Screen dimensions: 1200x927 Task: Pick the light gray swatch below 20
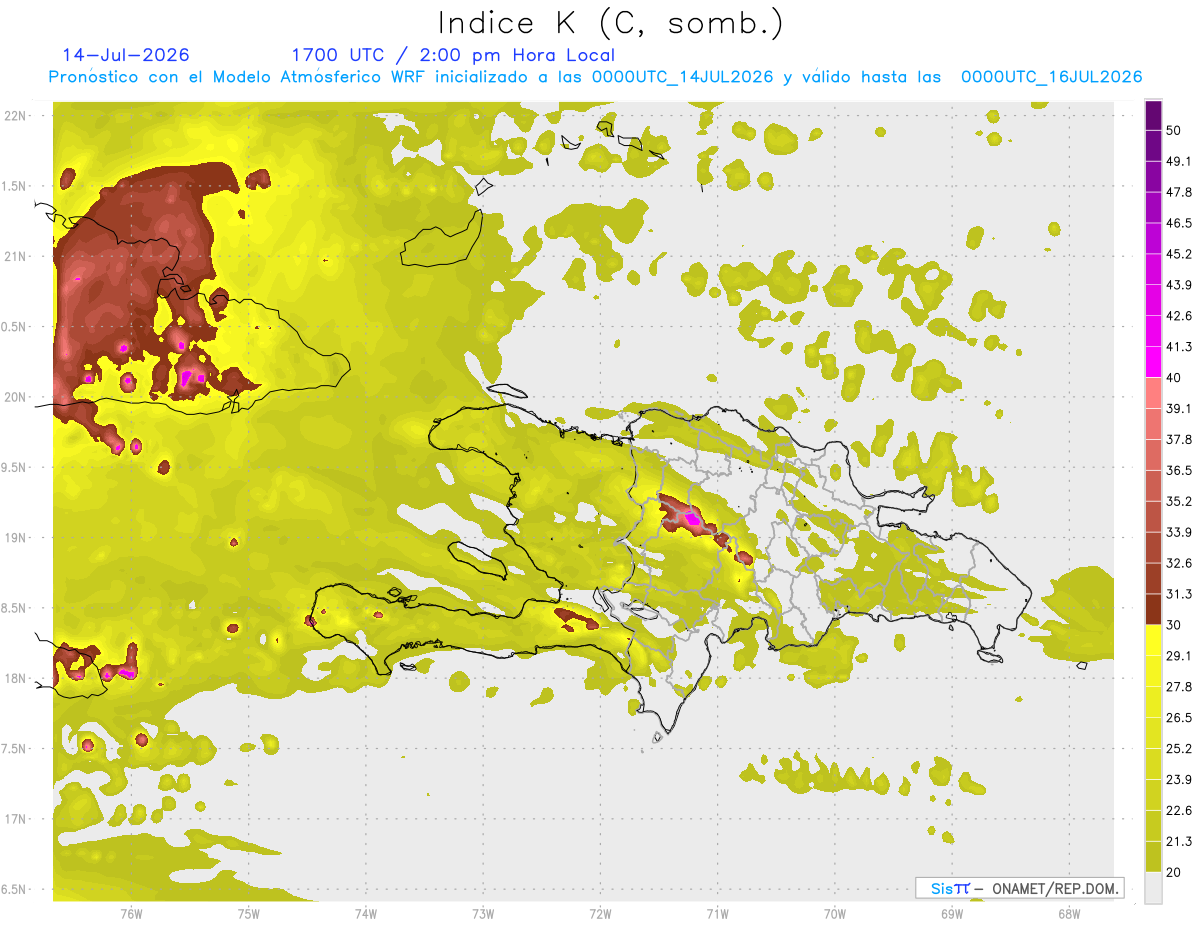click(x=1154, y=888)
